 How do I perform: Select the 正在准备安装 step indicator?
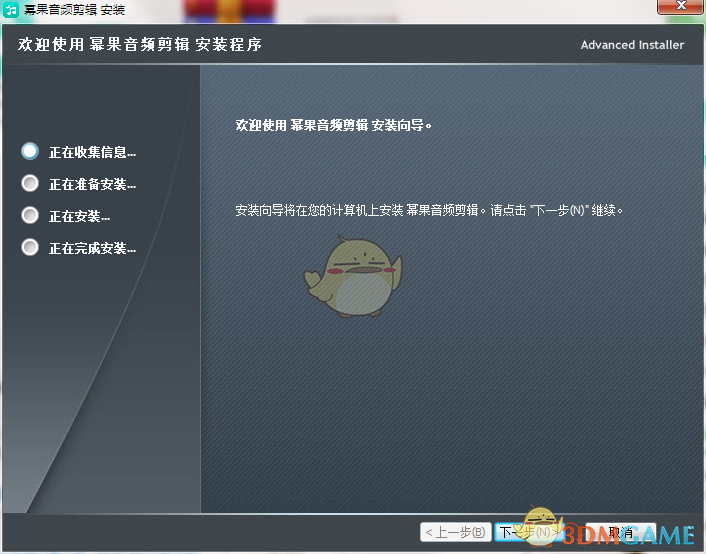point(30,183)
